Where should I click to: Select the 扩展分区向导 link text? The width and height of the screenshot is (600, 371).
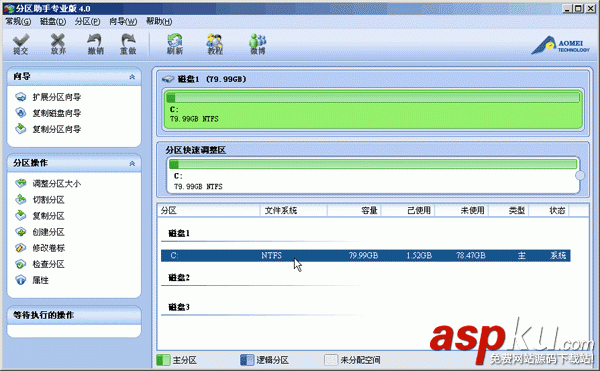point(57,97)
